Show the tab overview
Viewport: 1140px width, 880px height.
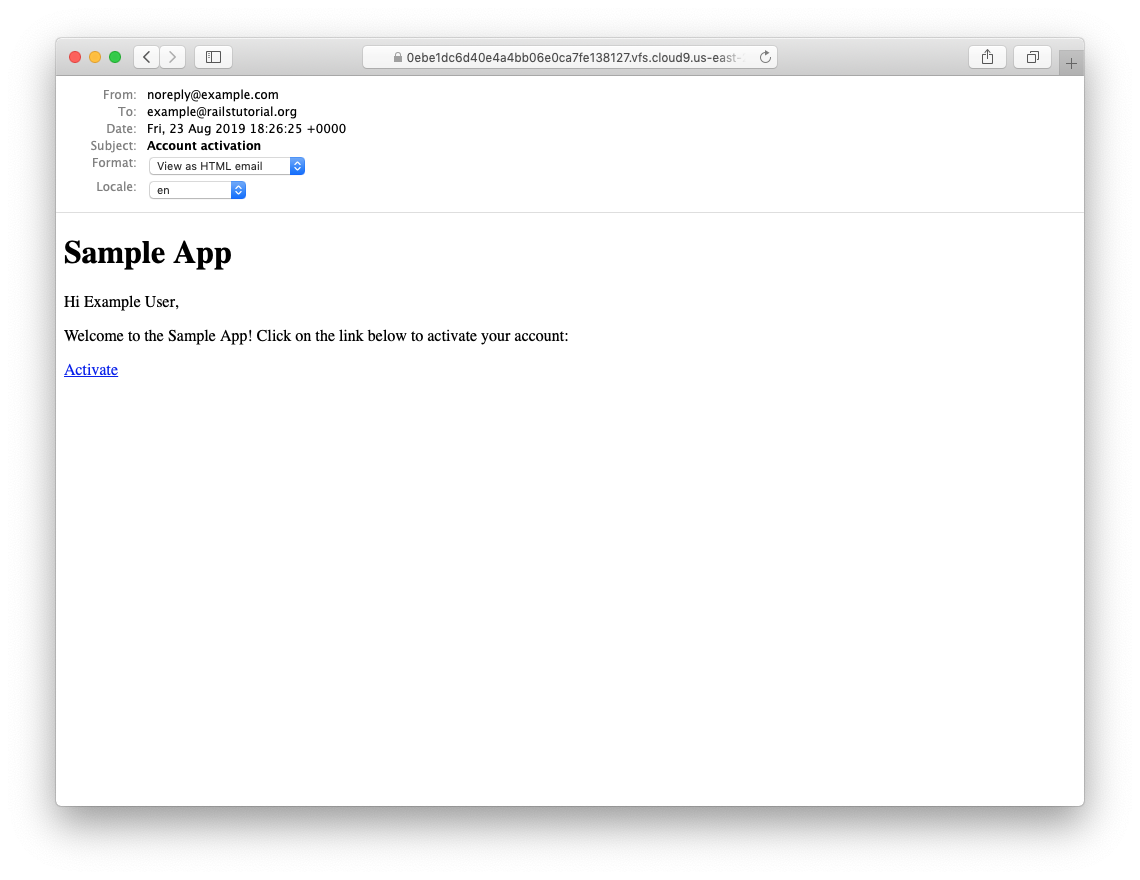[1033, 57]
